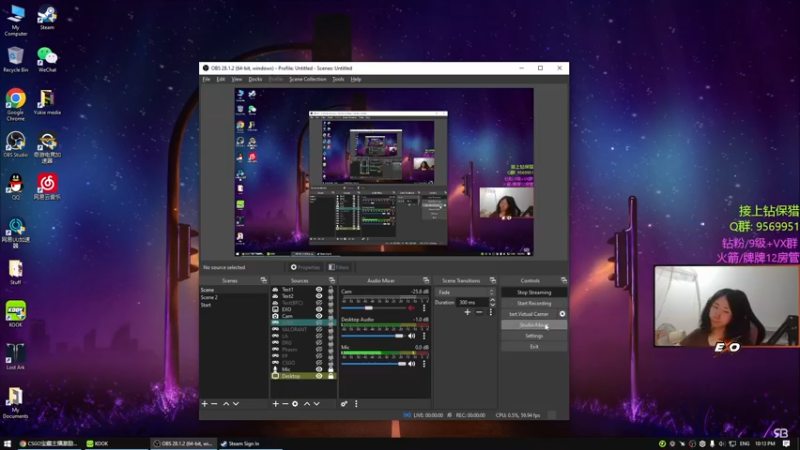This screenshot has height=450, width=800.
Task: Undock the Scenes panel
Action: click(x=264, y=280)
